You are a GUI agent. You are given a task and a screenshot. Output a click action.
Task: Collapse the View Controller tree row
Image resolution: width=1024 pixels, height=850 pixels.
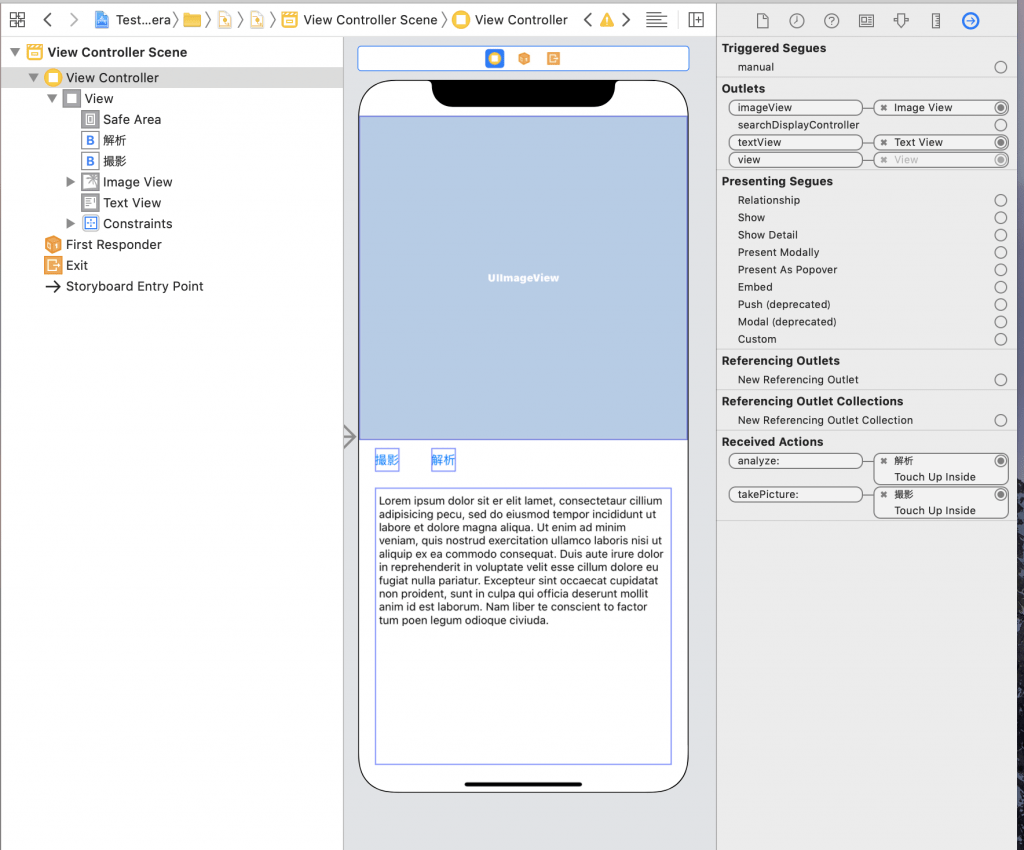click(33, 77)
